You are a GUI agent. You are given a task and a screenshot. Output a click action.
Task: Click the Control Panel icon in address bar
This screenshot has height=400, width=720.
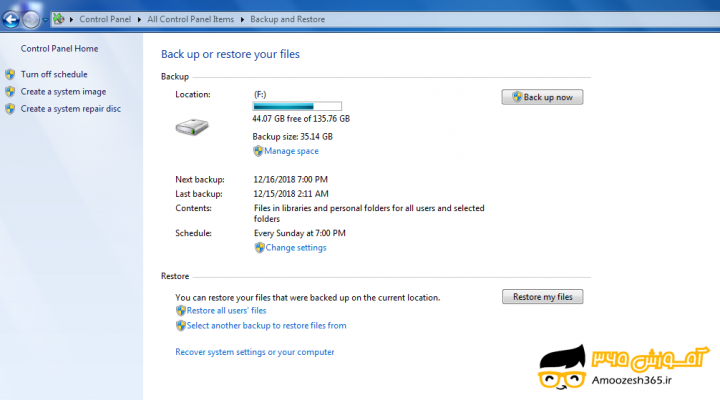pyautogui.click(x=58, y=19)
